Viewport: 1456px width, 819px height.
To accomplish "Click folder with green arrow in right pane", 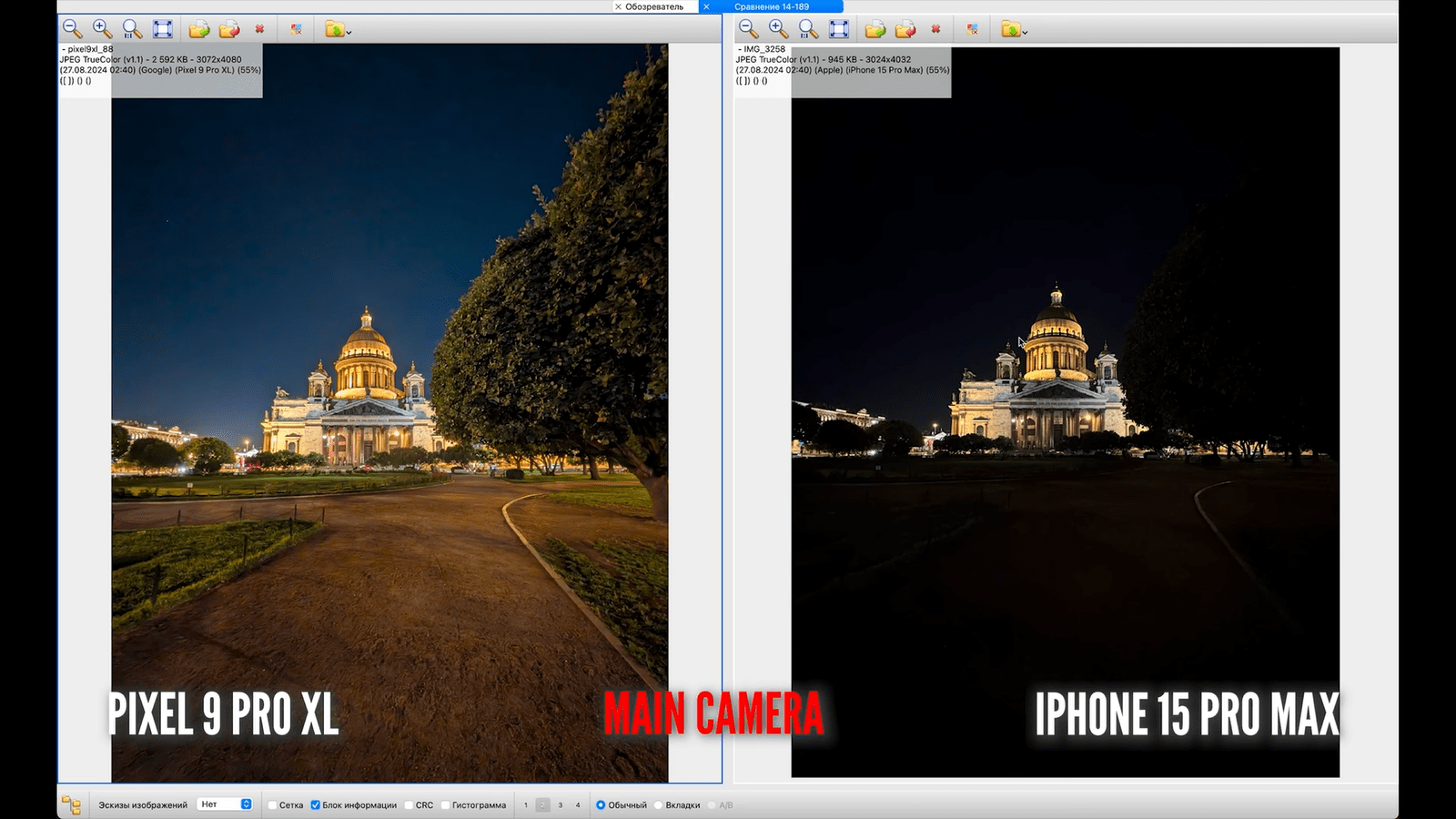I will [x=1010, y=29].
